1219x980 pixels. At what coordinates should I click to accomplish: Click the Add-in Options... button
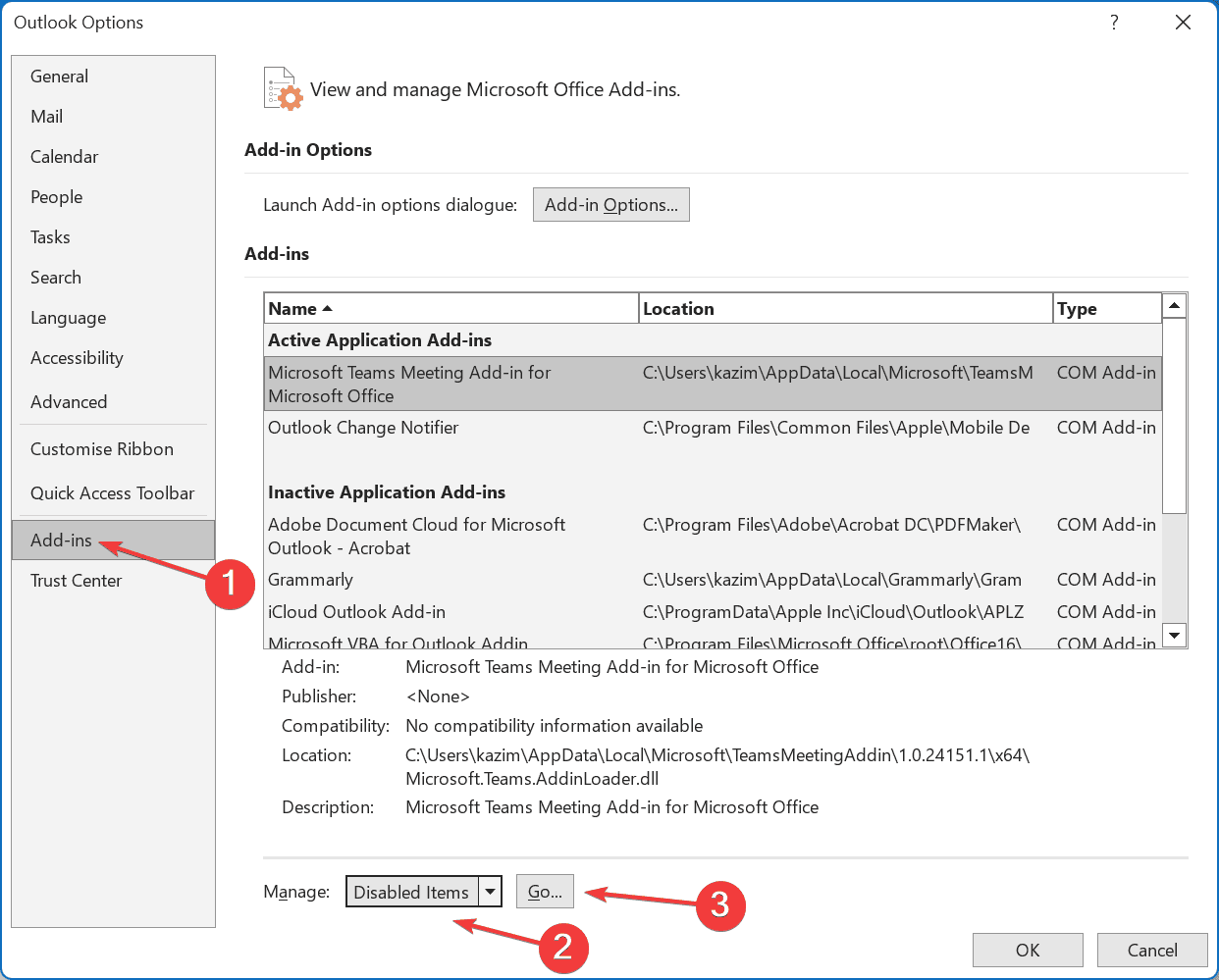pyautogui.click(x=611, y=205)
